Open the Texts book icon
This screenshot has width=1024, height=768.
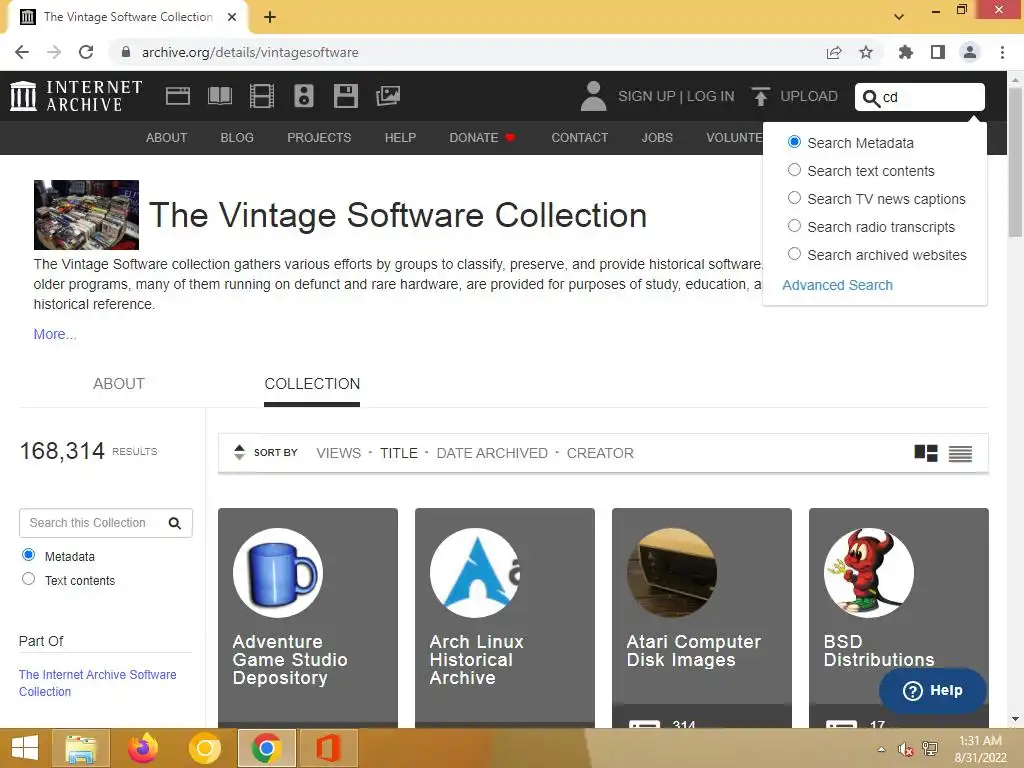coord(219,96)
